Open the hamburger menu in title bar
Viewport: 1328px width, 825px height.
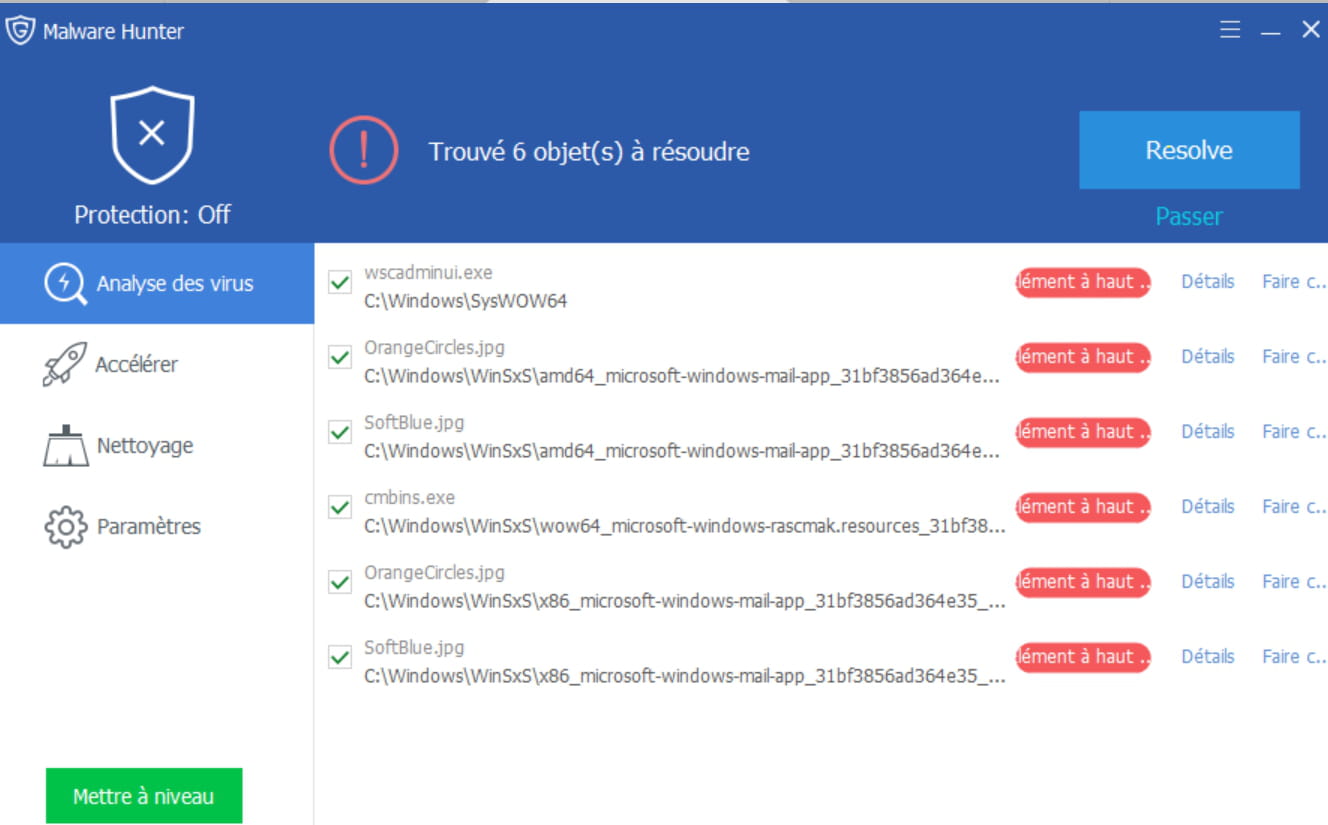[x=1230, y=30]
